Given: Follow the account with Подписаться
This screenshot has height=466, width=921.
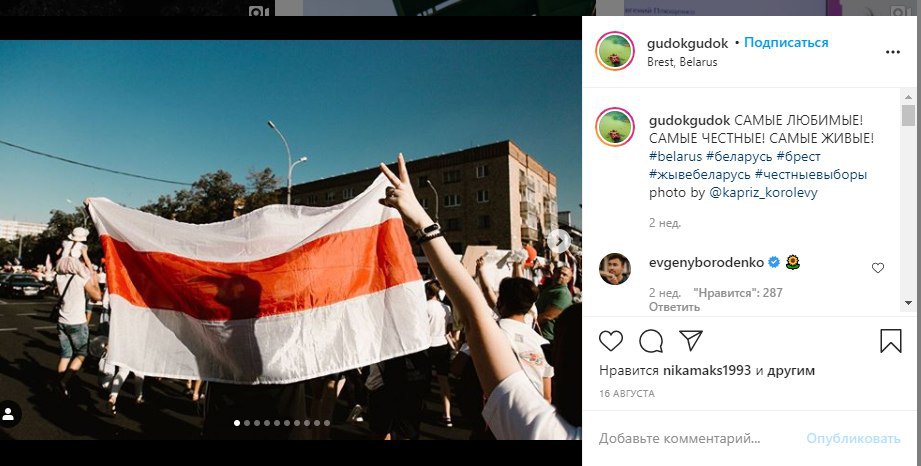Looking at the screenshot, I should click(786, 43).
